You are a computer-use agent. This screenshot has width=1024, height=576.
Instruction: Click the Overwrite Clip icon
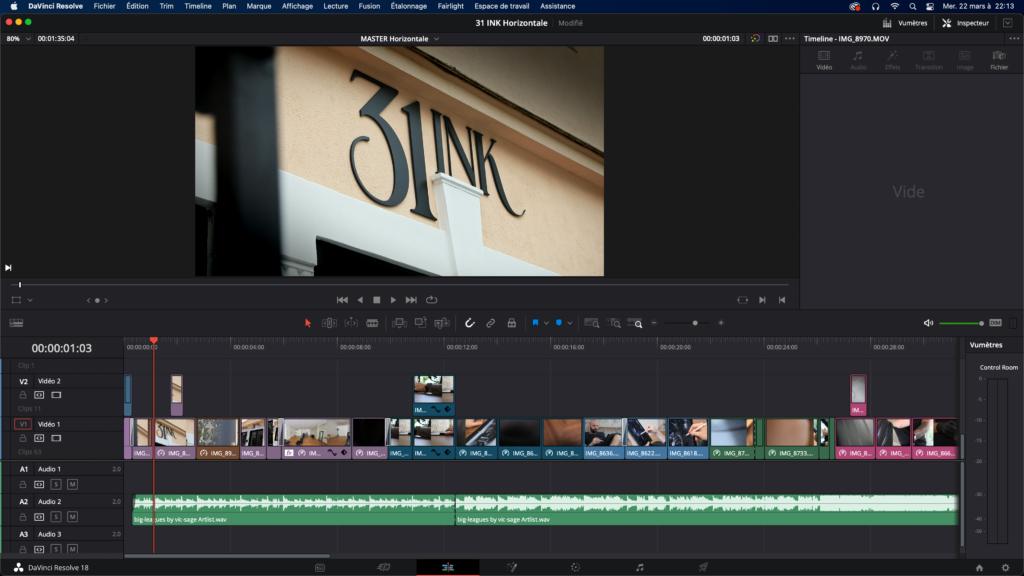coord(421,323)
